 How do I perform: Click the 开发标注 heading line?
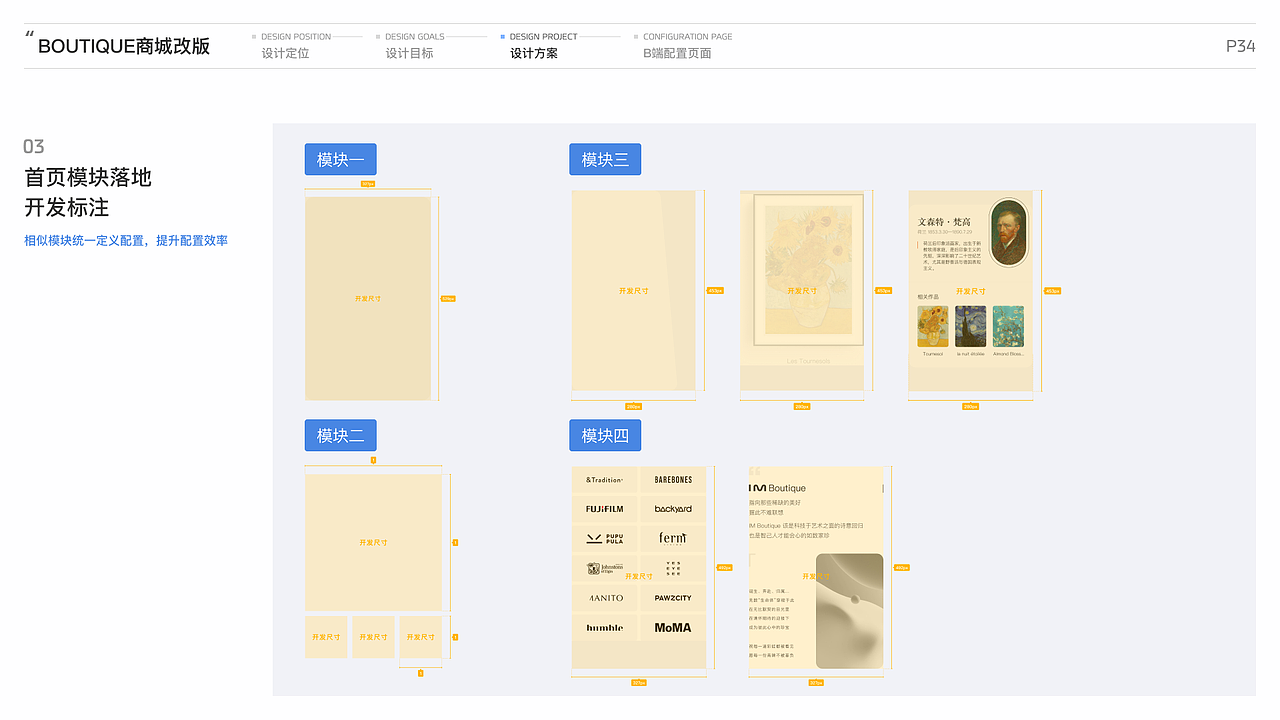(67, 208)
